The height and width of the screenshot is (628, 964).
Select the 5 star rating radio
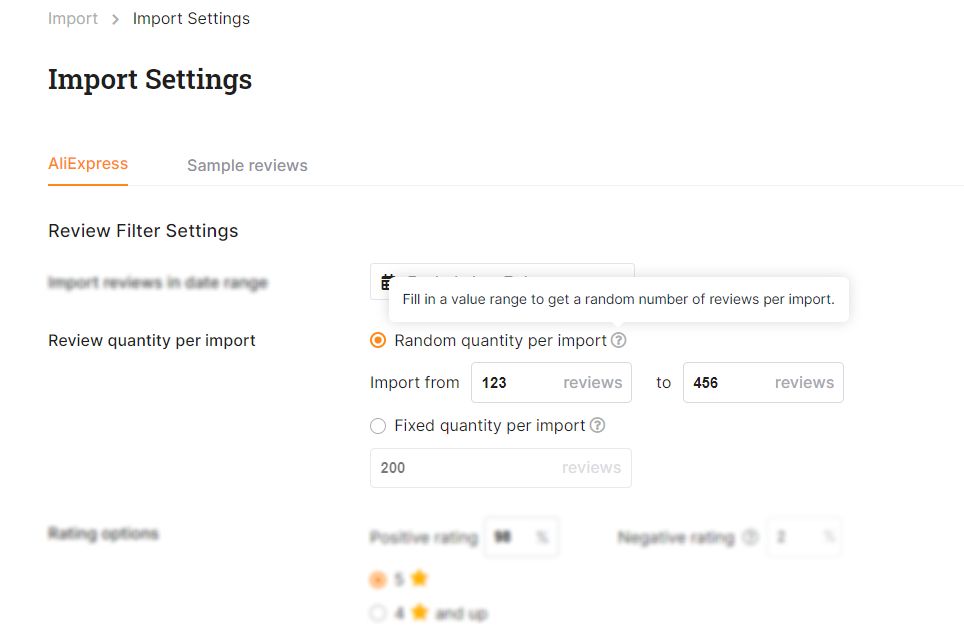click(377, 579)
